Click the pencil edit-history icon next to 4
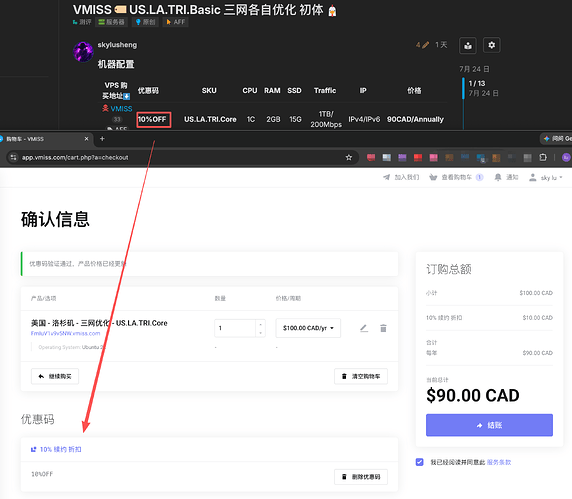This screenshot has width=572, height=499. 425,45
